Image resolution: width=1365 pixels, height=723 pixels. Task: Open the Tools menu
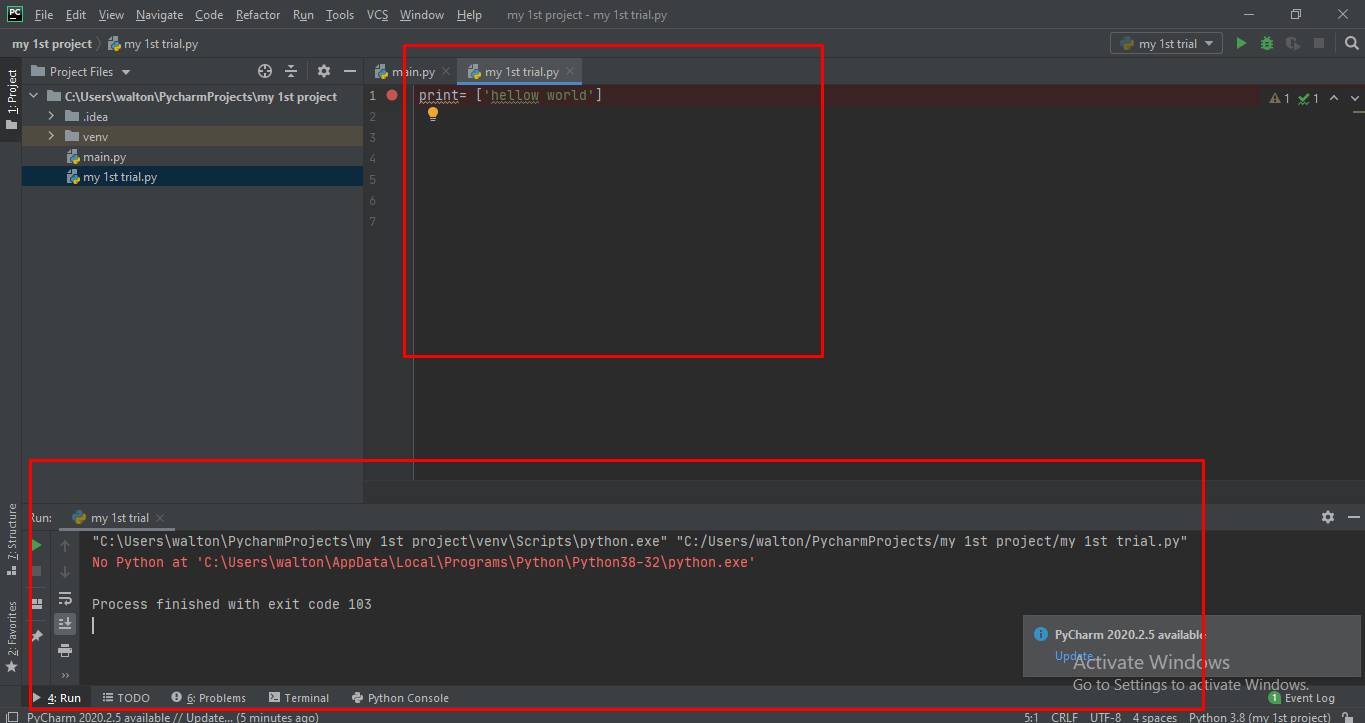pos(340,15)
